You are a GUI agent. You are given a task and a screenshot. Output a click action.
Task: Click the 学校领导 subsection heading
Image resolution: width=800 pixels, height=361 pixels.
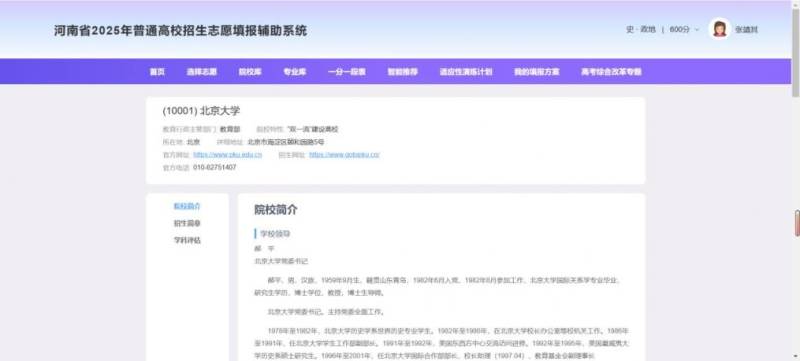275,234
